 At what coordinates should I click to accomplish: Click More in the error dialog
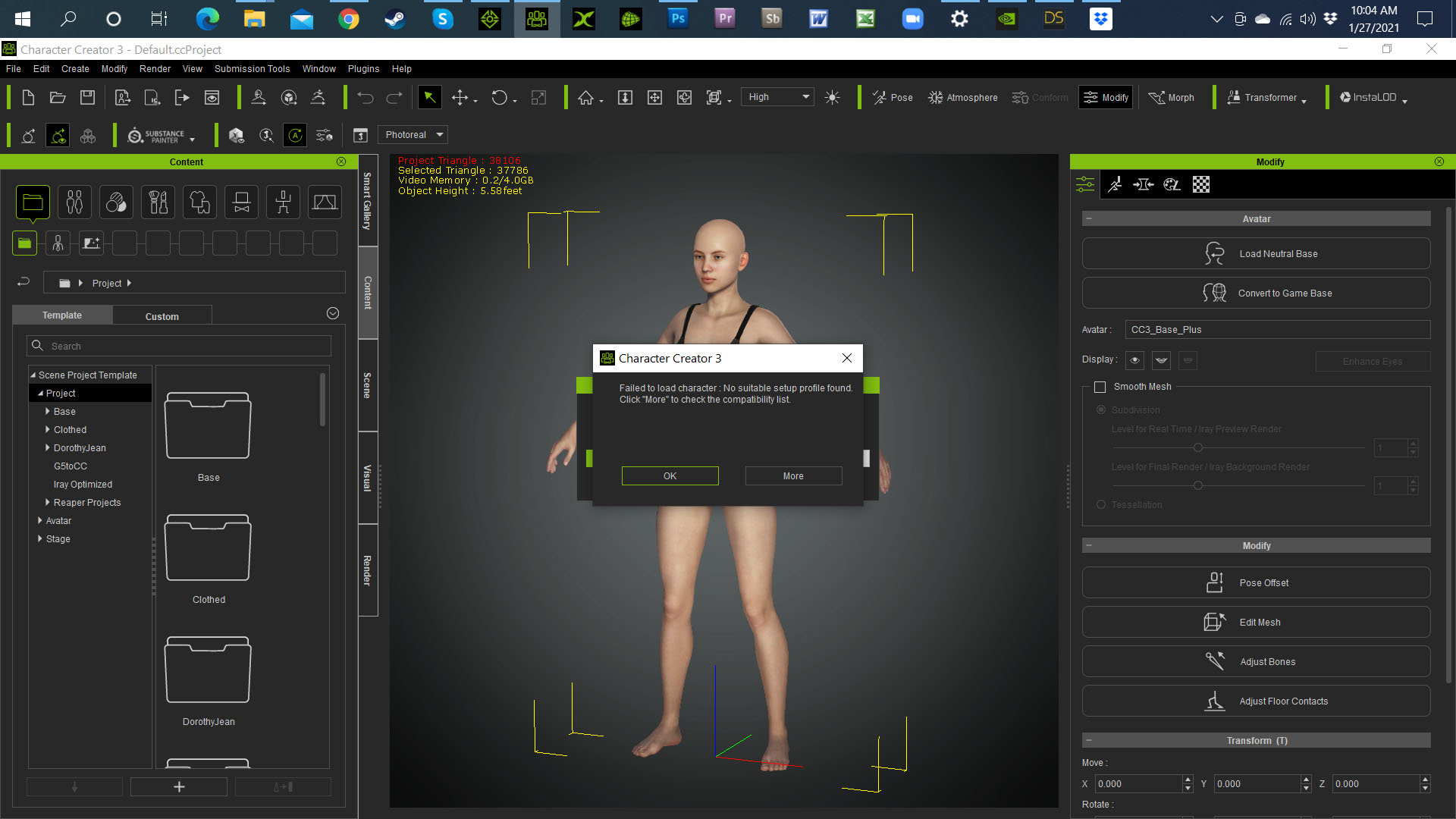click(793, 475)
